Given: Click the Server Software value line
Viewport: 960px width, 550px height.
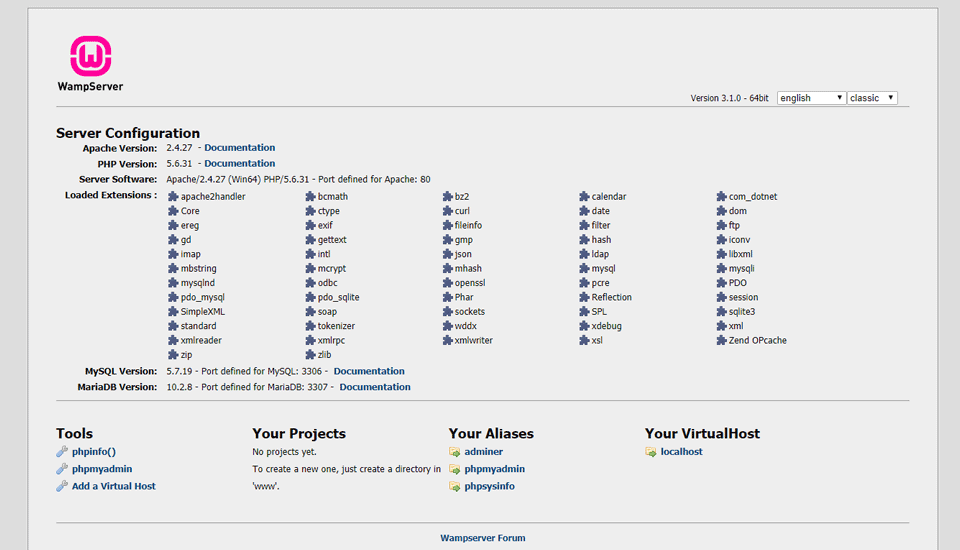Looking at the screenshot, I should 298,179.
